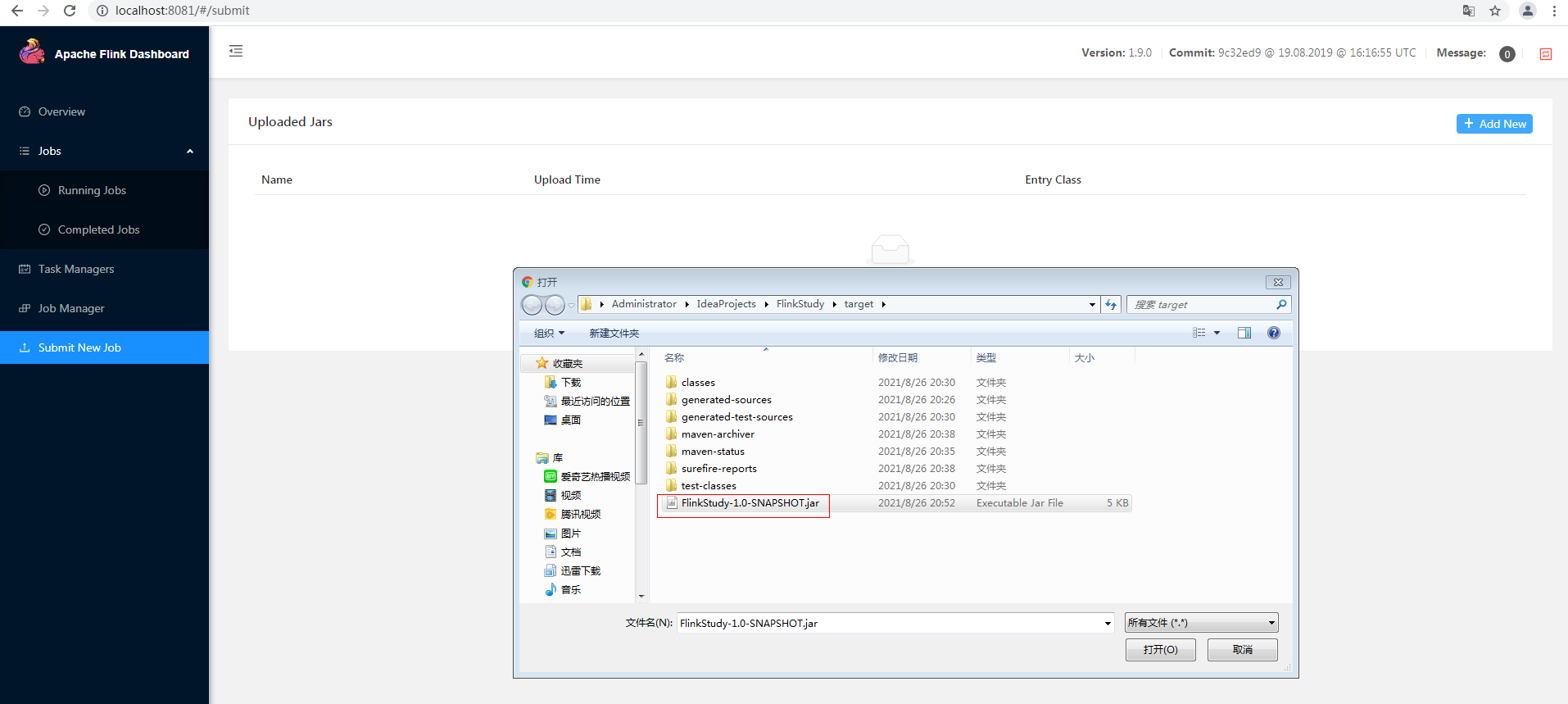The height and width of the screenshot is (704, 1568).
Task: Click the Apache Flink squirrel logo
Action: click(32, 52)
